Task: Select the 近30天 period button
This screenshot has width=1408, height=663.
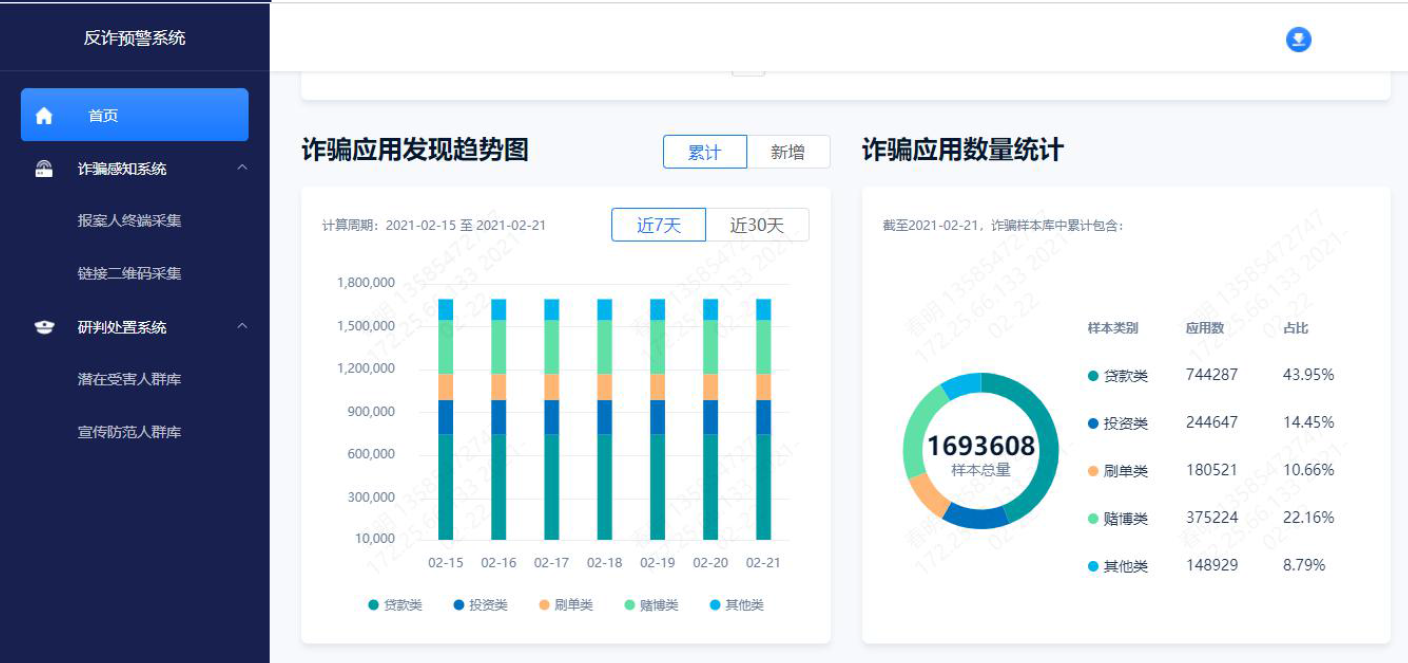Action: [x=757, y=225]
